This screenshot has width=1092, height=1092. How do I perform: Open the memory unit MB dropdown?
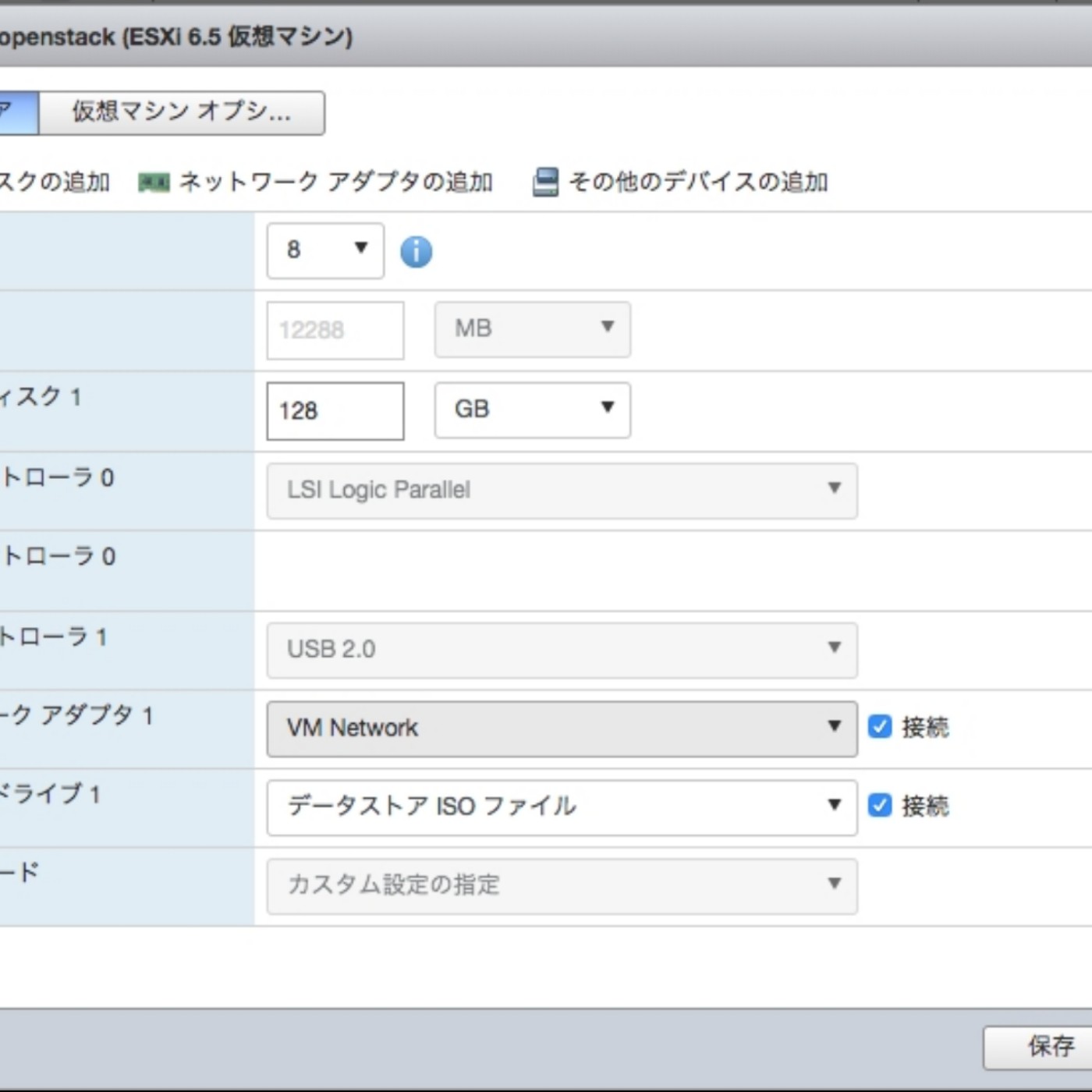tap(532, 328)
